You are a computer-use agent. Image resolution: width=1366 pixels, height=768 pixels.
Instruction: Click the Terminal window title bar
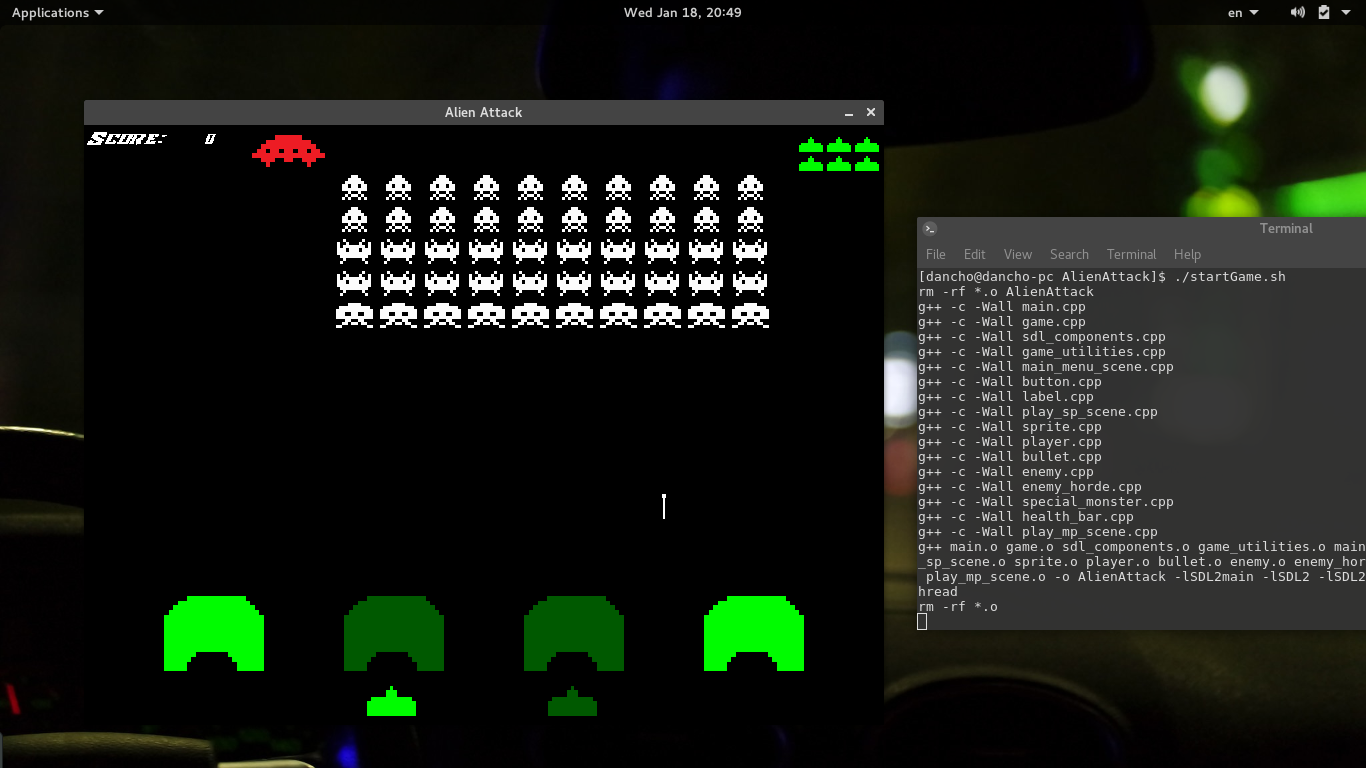click(1141, 228)
